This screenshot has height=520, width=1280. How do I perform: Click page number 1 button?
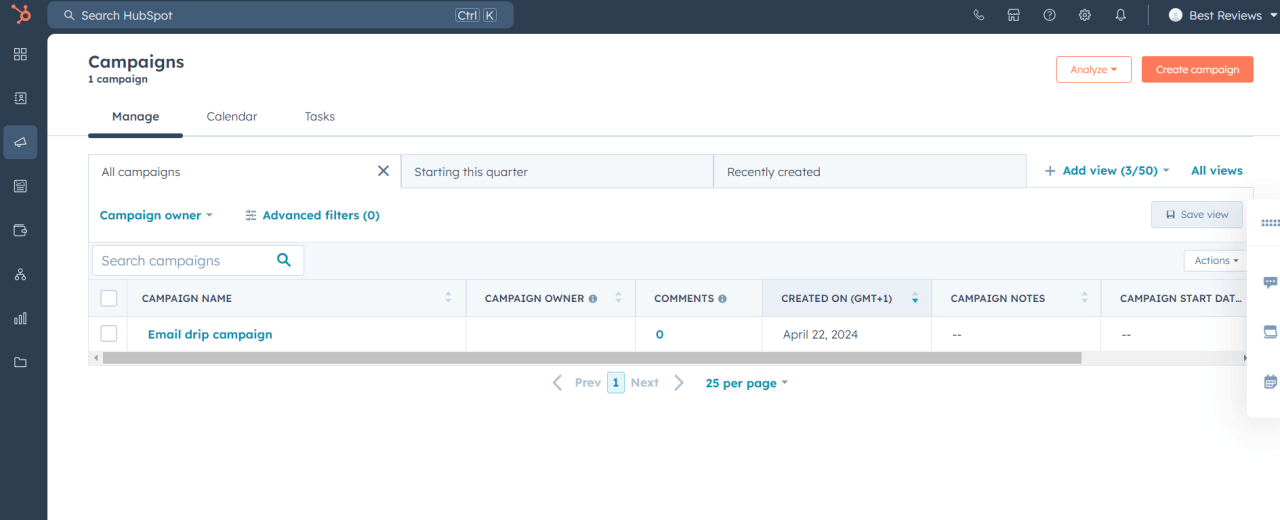[x=616, y=383]
